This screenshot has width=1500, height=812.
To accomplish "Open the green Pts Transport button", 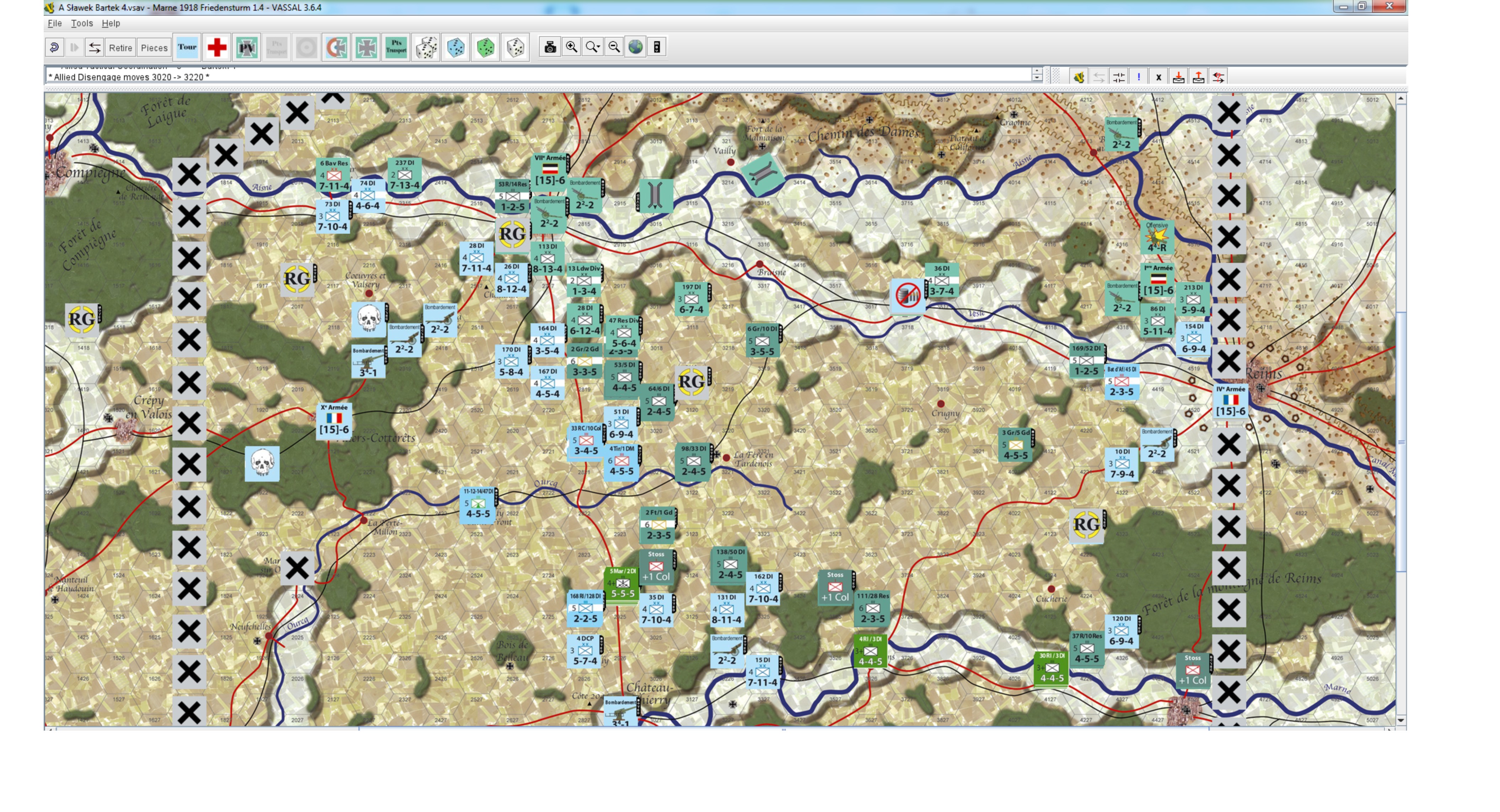I will [x=396, y=47].
